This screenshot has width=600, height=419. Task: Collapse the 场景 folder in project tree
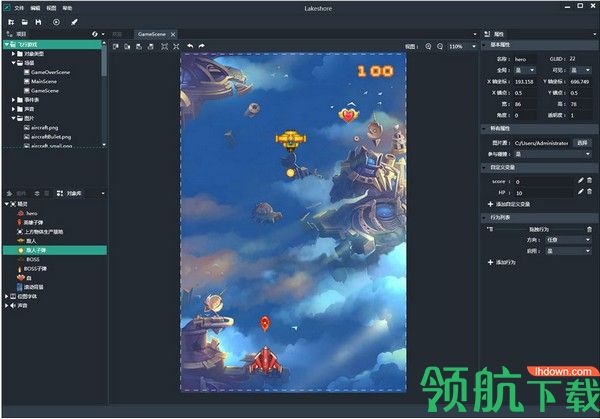pyautogui.click(x=13, y=63)
